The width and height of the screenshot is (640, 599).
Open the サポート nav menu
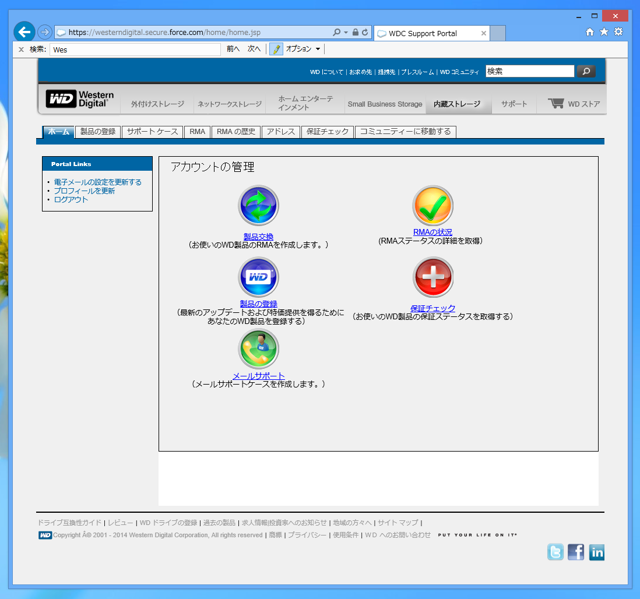pos(514,104)
